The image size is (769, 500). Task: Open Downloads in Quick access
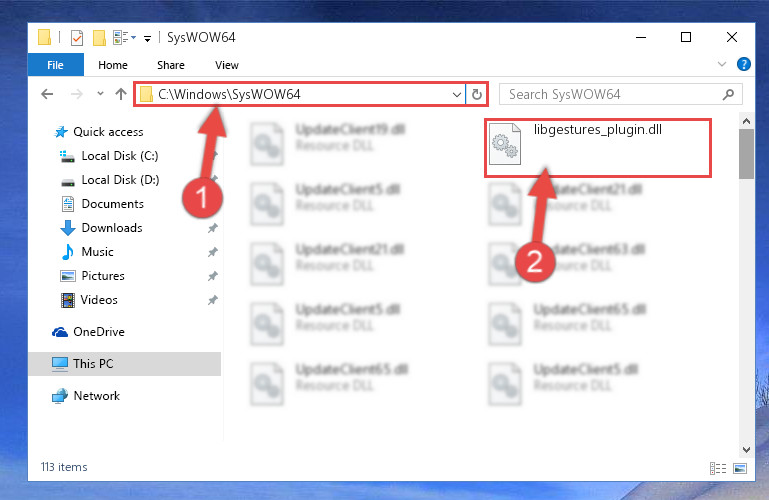[112, 228]
